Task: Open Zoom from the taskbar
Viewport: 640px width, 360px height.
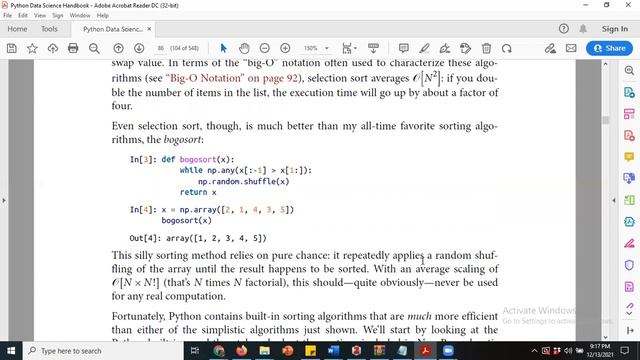Action: click(x=448, y=351)
